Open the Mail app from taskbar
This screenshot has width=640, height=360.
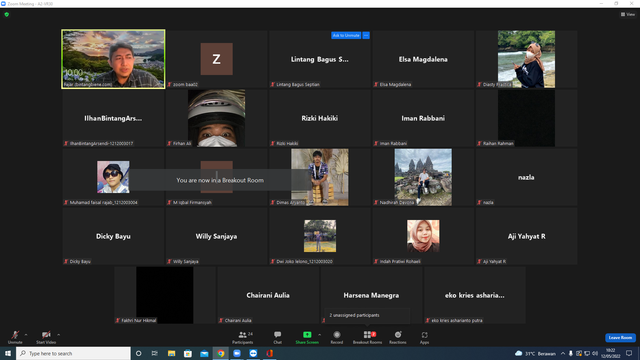pyautogui.click(x=204, y=353)
